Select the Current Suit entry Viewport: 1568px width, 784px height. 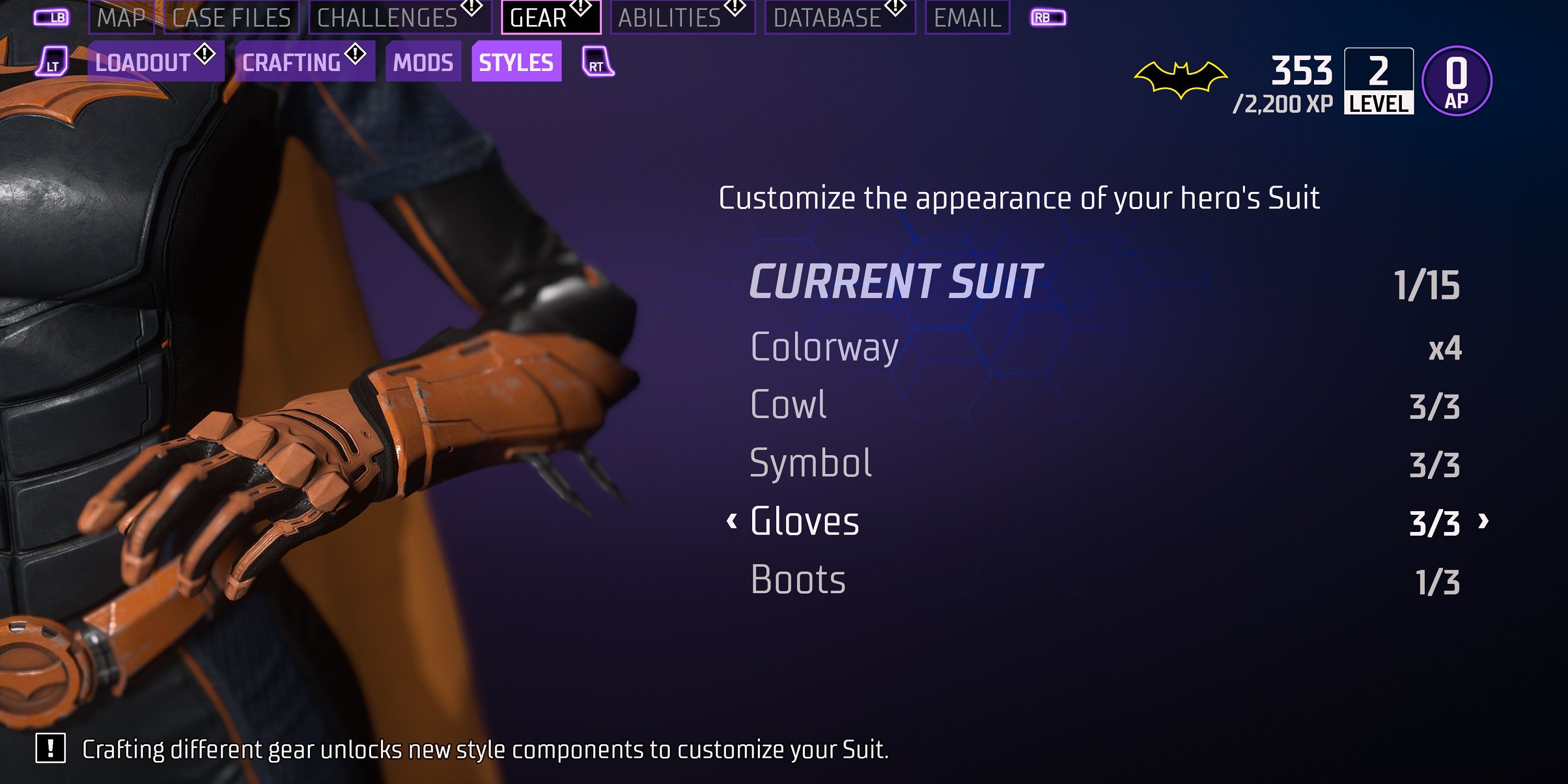pyautogui.click(x=1105, y=282)
